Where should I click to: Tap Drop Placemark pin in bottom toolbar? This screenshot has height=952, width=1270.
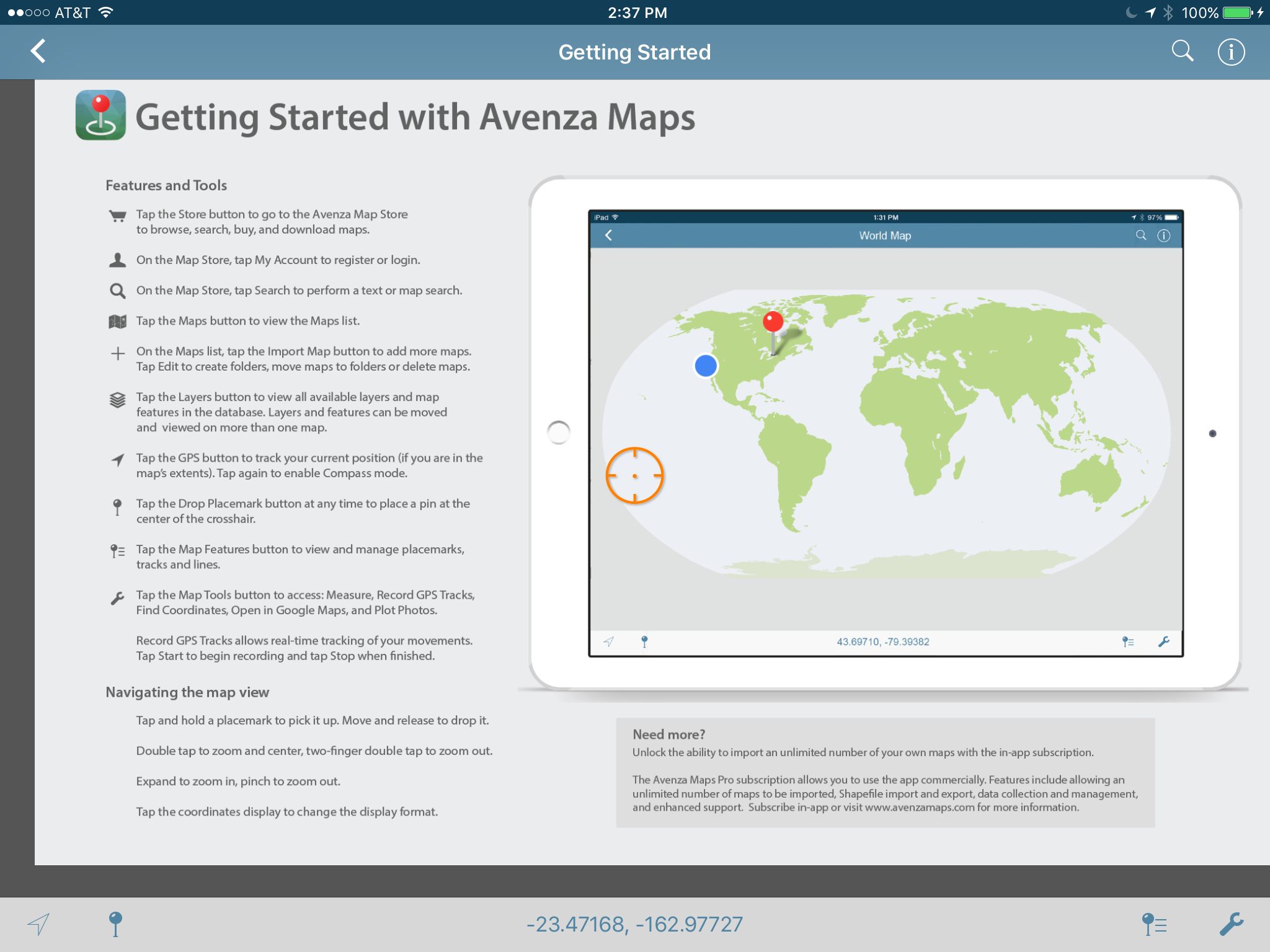[115, 924]
